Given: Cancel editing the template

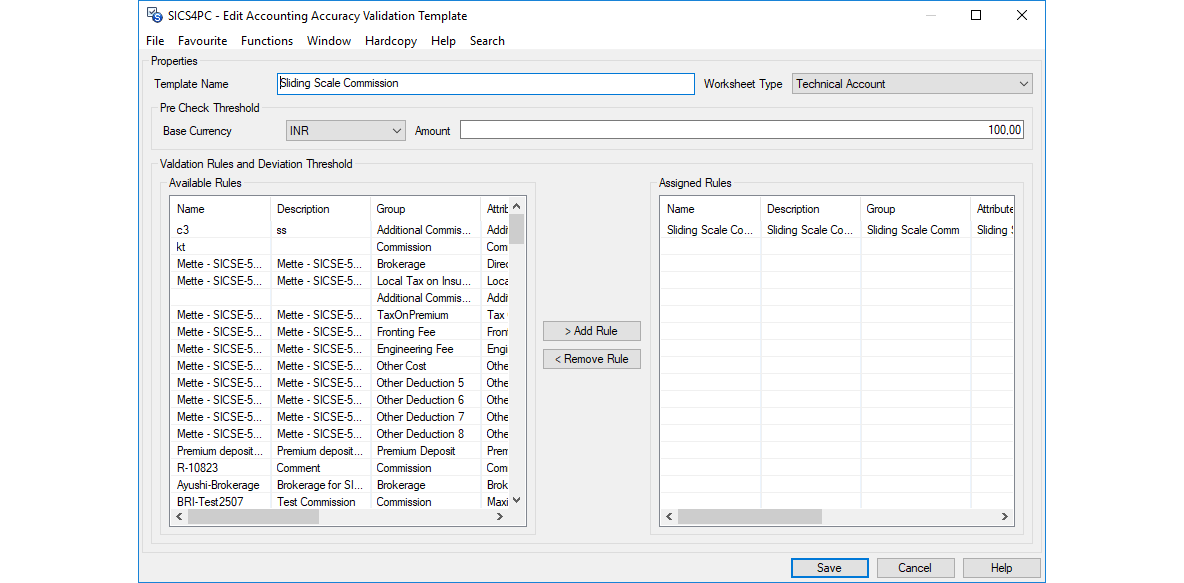Looking at the screenshot, I should (x=915, y=567).
